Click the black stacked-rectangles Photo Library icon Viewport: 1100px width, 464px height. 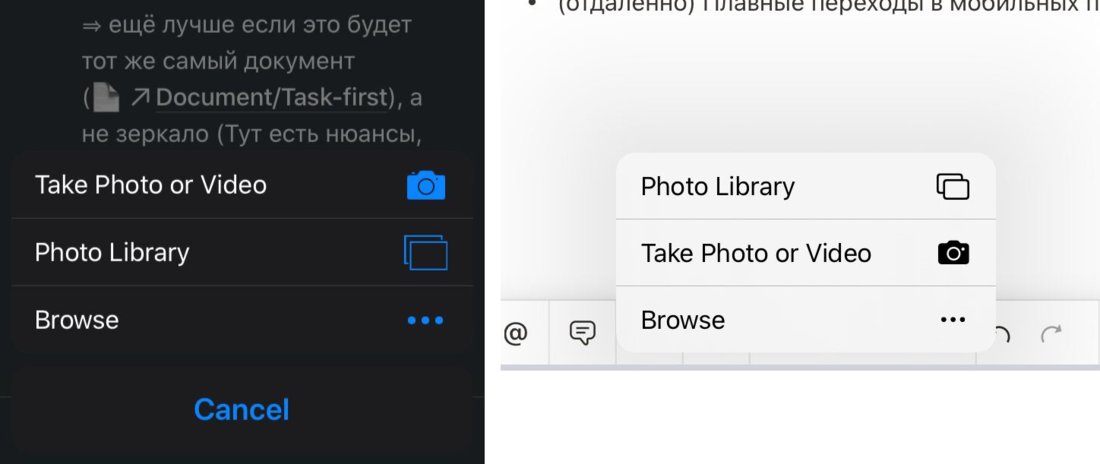(953, 187)
